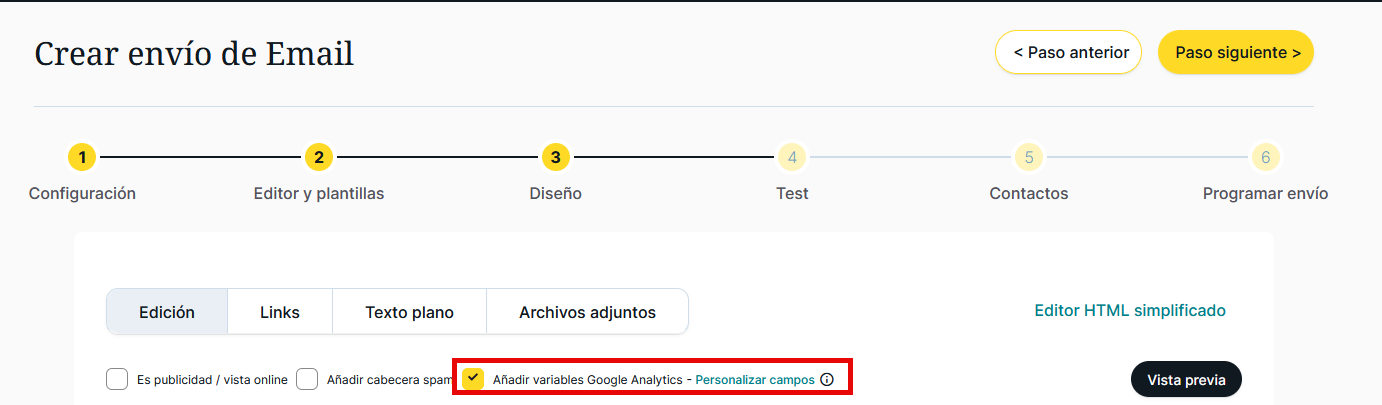This screenshot has height=405, width=1382.
Task: Open step 5 Contactos
Action: (1028, 157)
